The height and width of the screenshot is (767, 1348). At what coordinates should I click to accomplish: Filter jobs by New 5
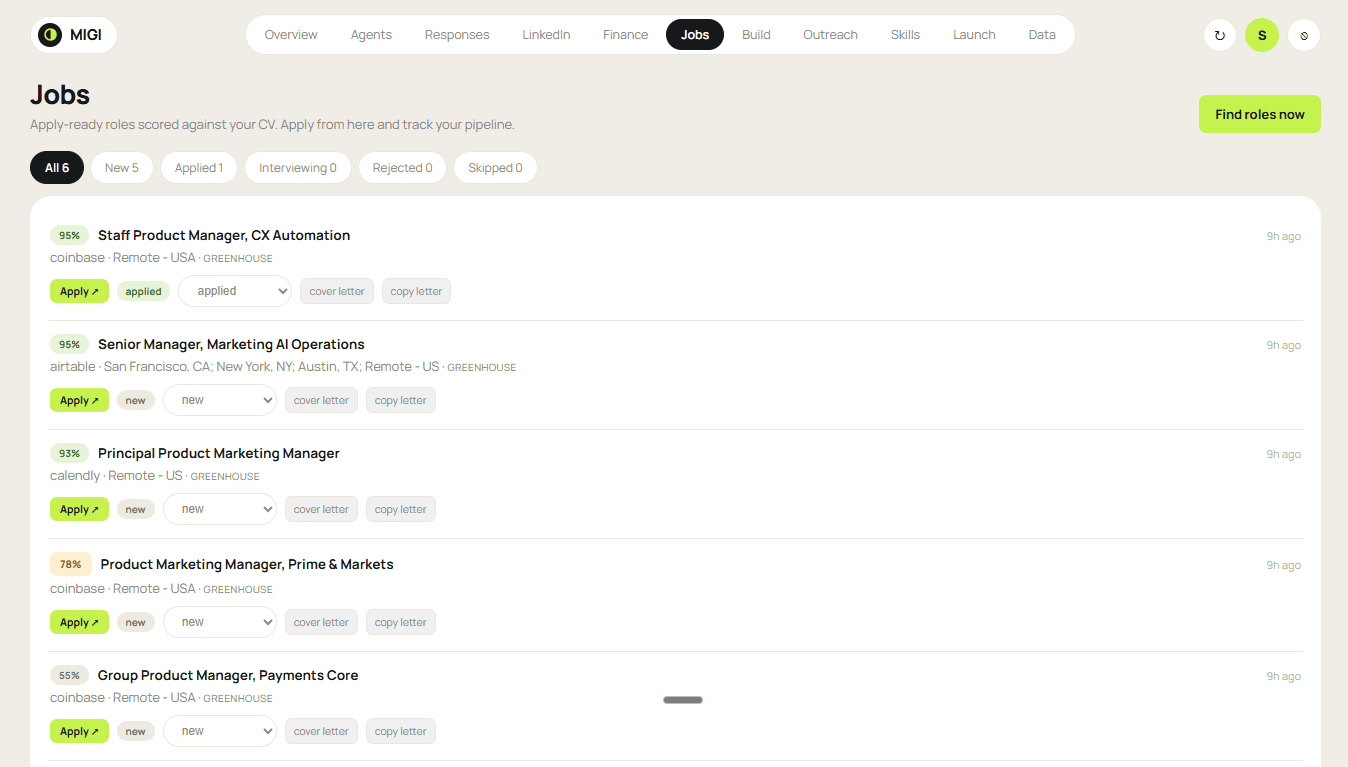(122, 168)
